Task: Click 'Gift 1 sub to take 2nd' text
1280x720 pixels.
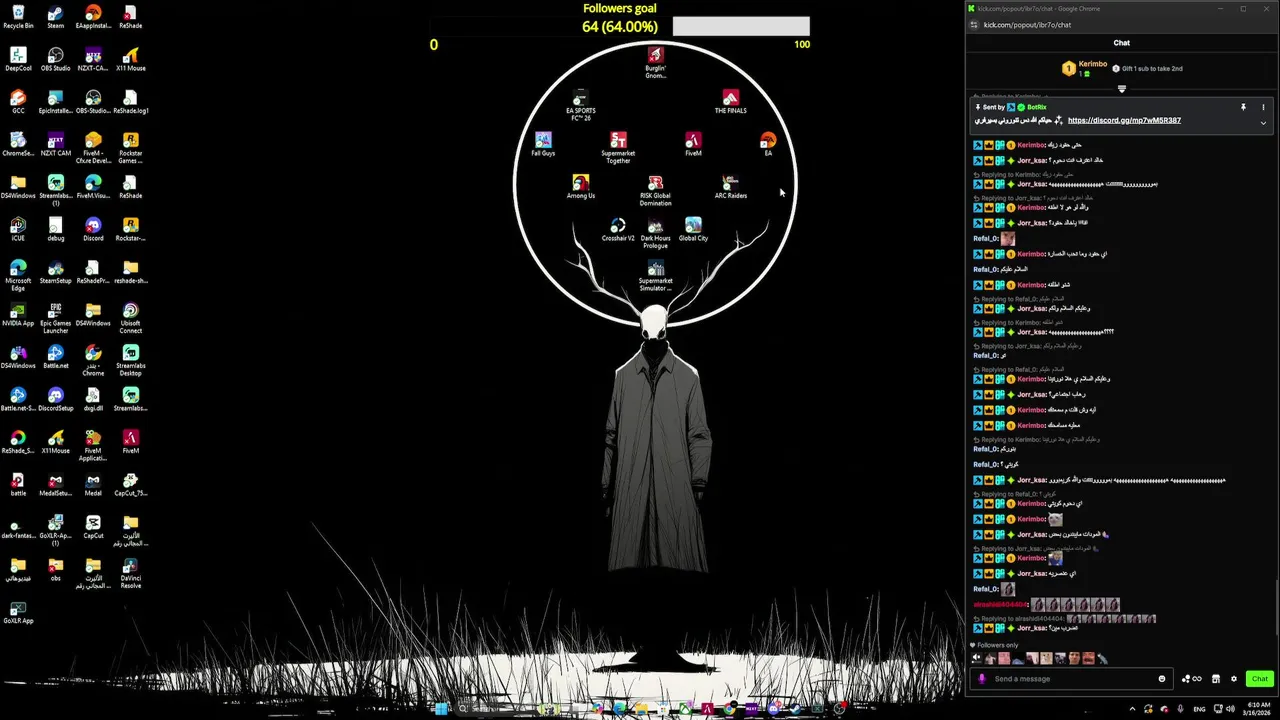Action: tap(1152, 69)
